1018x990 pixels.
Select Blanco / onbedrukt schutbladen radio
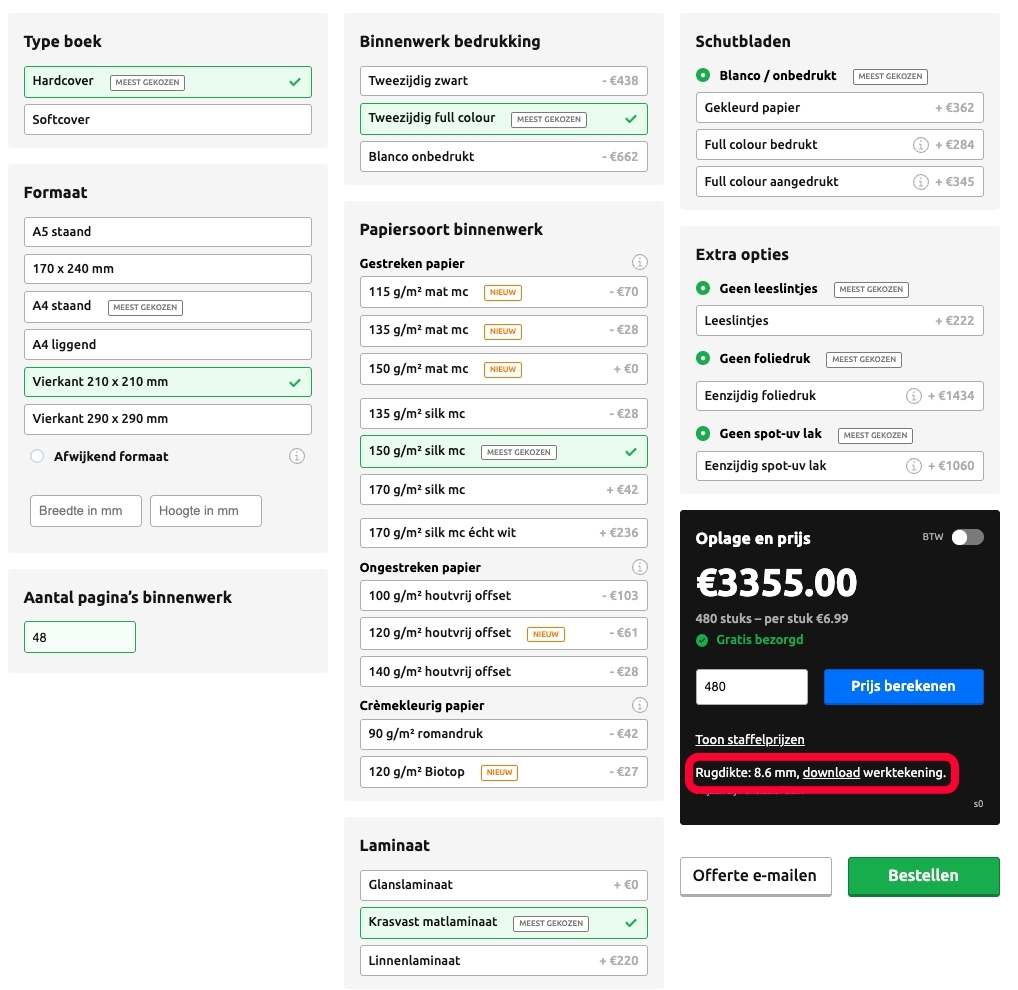coord(703,76)
